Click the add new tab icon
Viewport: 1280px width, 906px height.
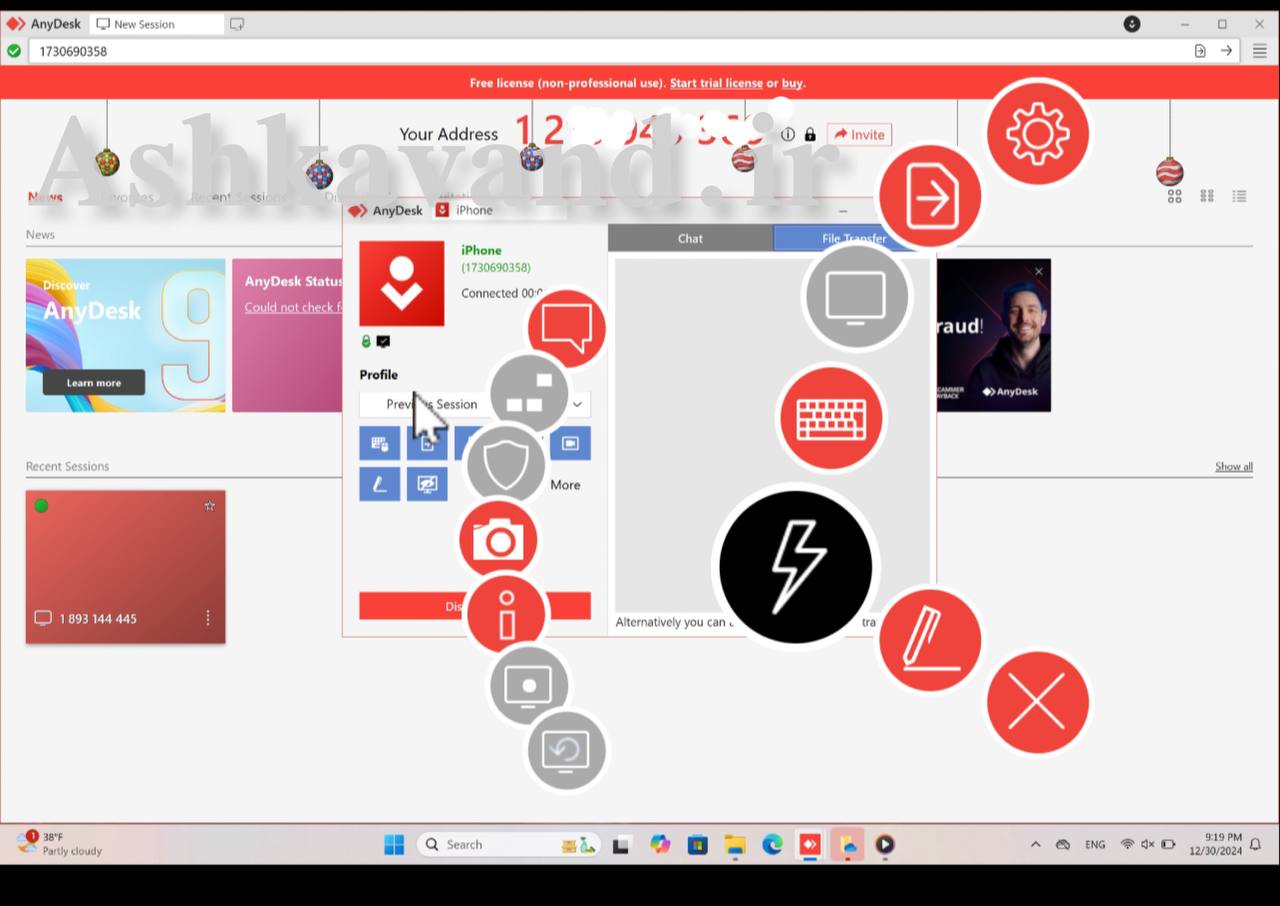coord(237,24)
